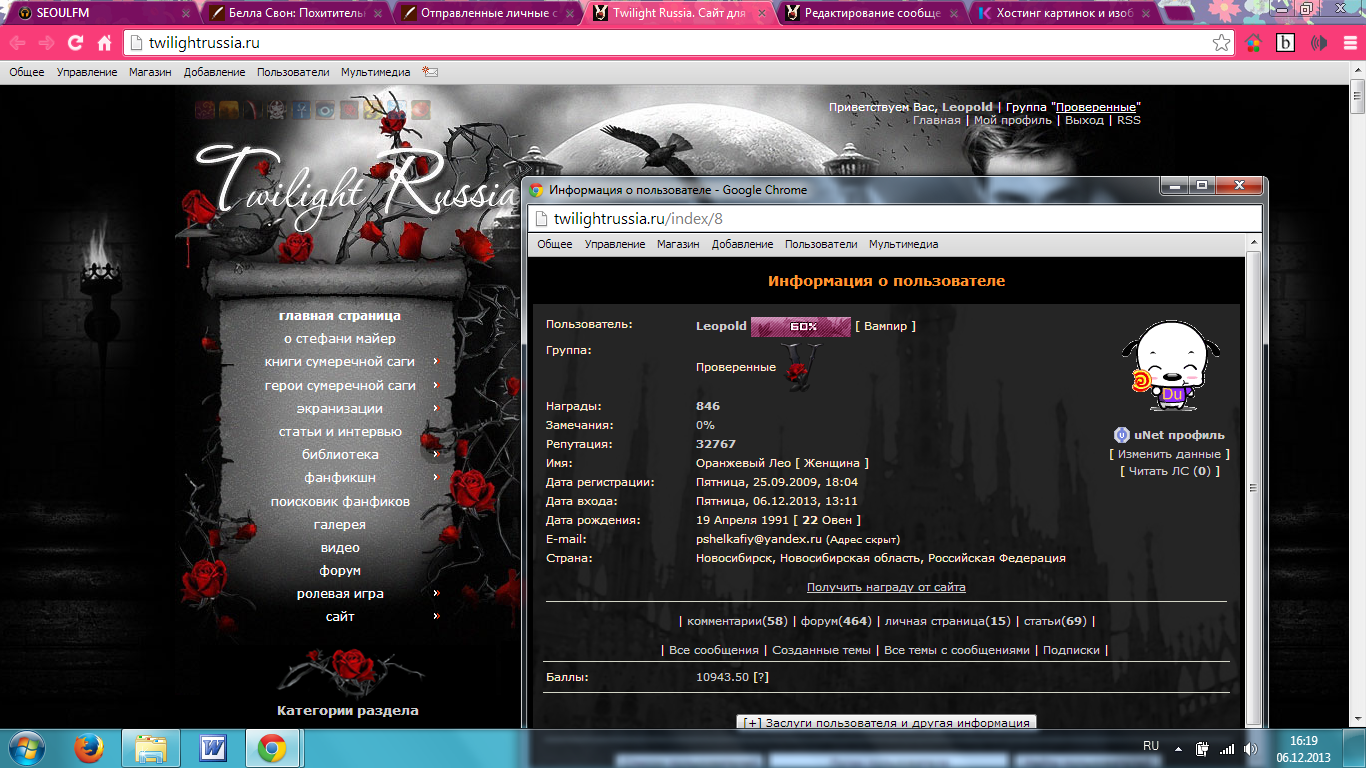Select the blue eye theme icon

(325, 110)
